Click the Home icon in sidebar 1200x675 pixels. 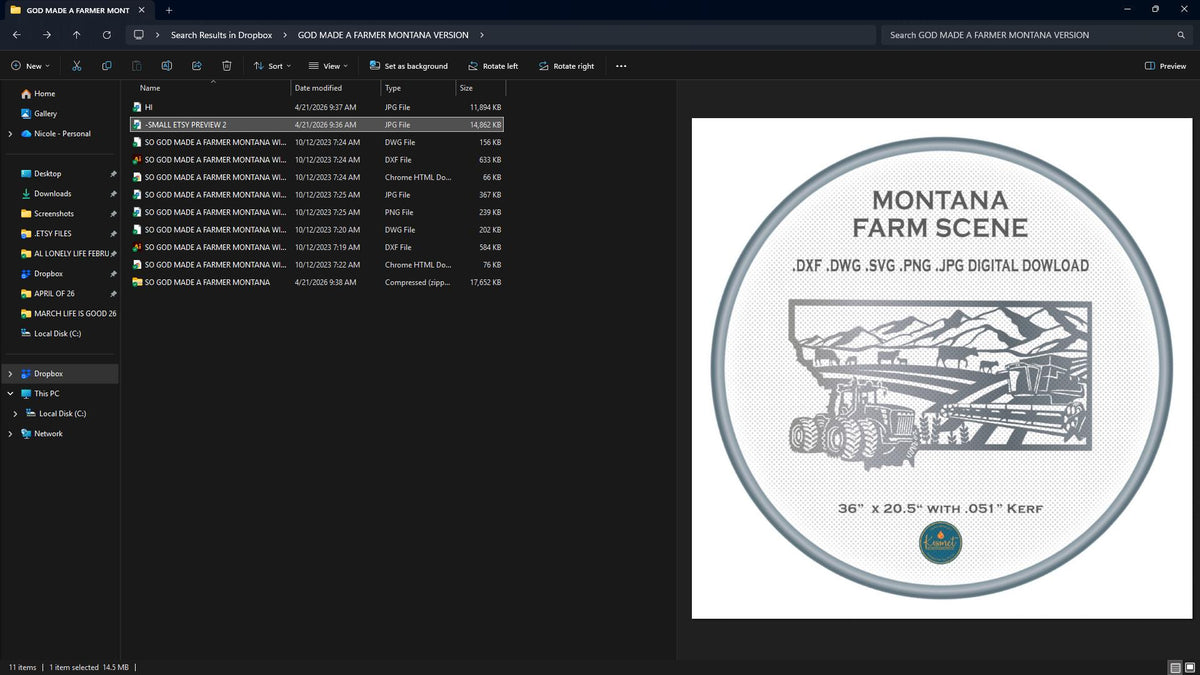26,94
